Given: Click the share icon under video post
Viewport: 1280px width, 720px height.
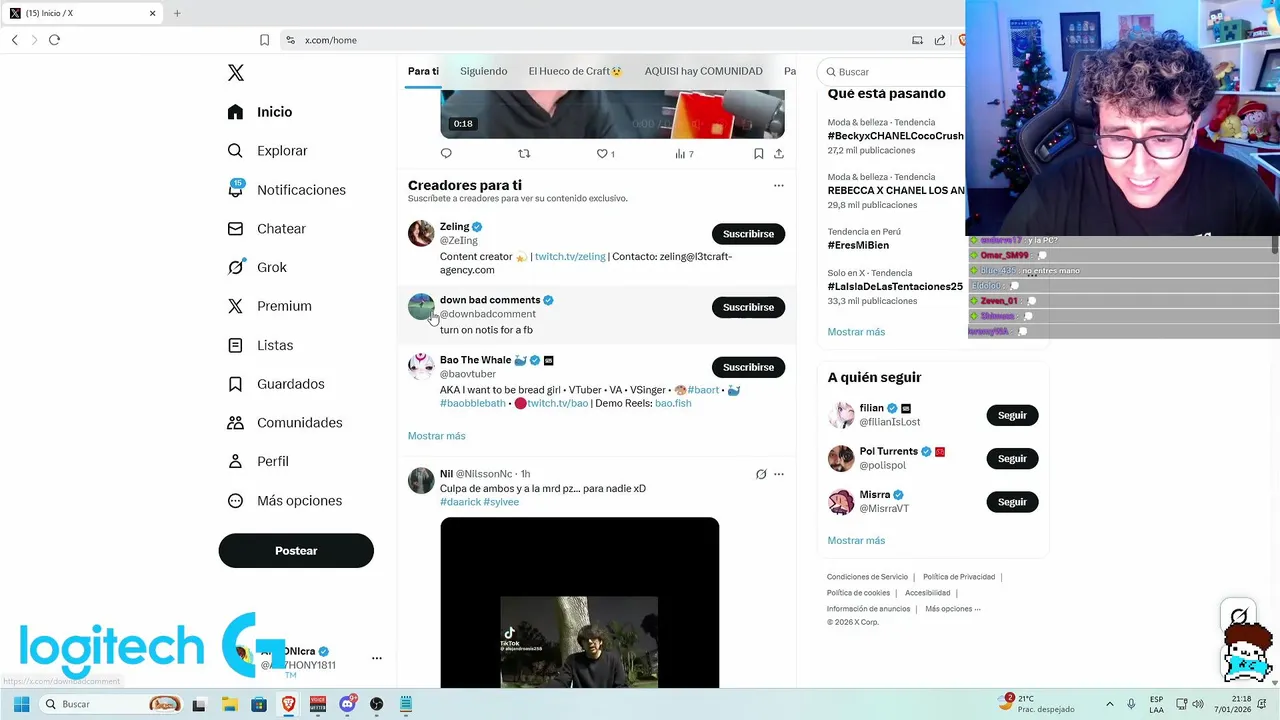Looking at the screenshot, I should 779,153.
